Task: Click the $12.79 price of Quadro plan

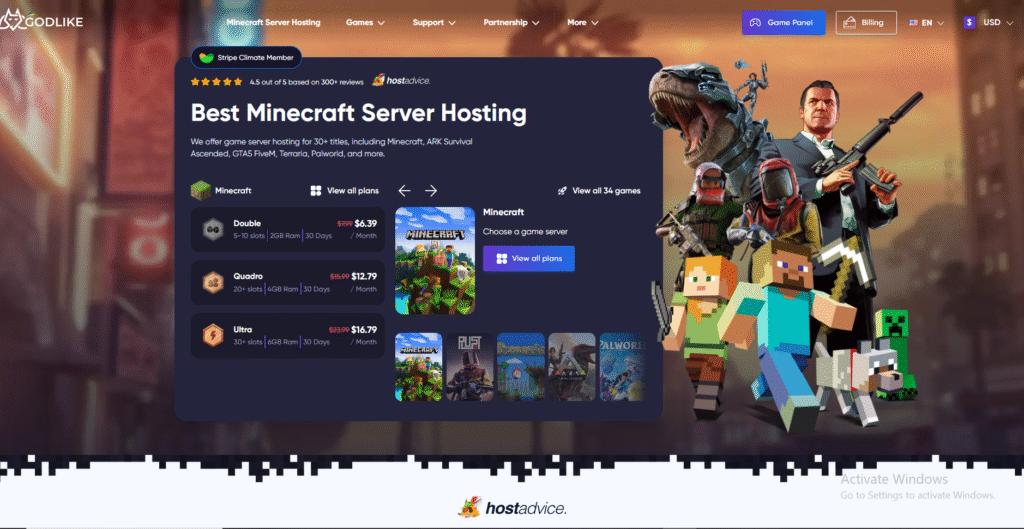Action: [x=364, y=276]
